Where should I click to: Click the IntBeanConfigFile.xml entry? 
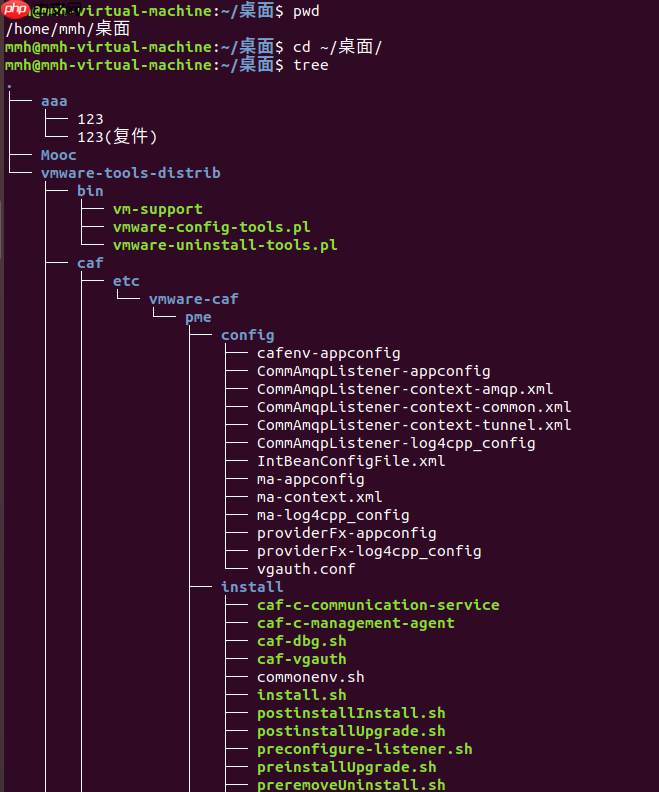(x=351, y=461)
